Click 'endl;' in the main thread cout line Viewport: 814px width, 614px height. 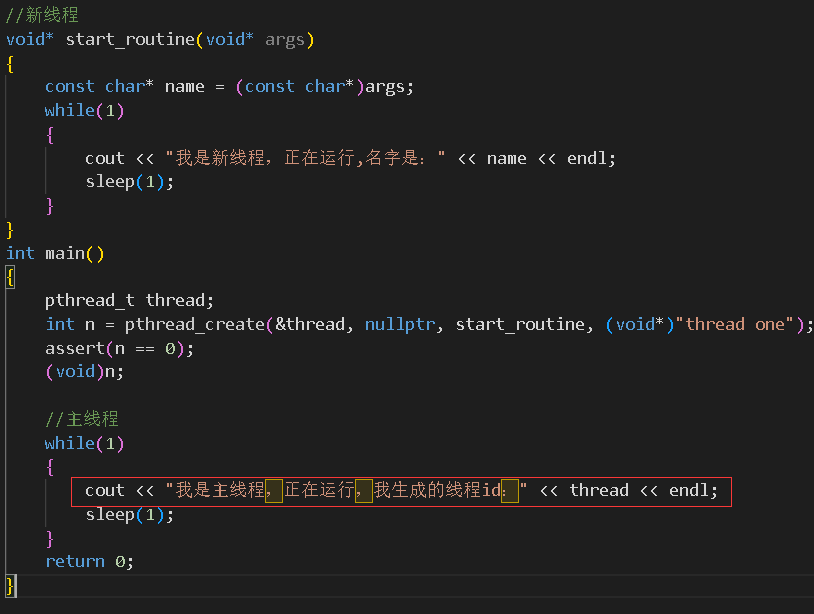(x=693, y=490)
